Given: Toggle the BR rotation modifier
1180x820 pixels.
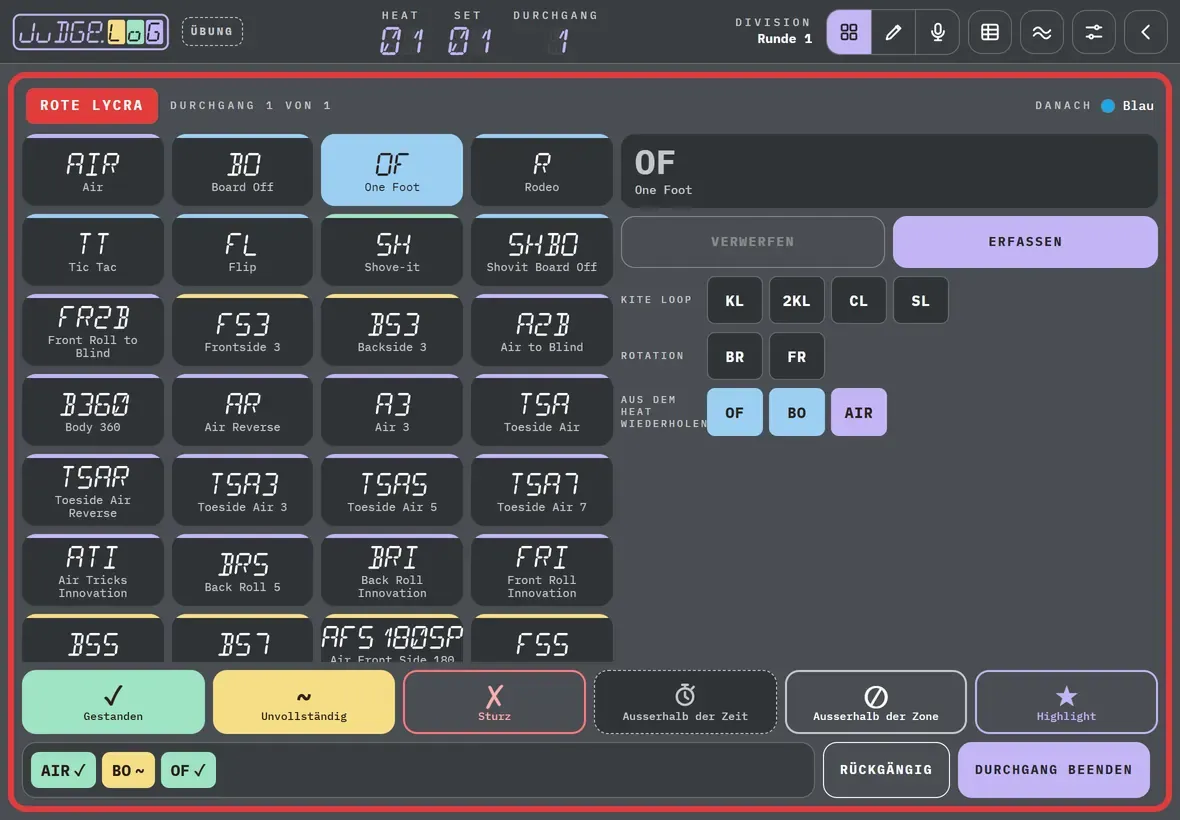Looking at the screenshot, I should [x=734, y=357].
